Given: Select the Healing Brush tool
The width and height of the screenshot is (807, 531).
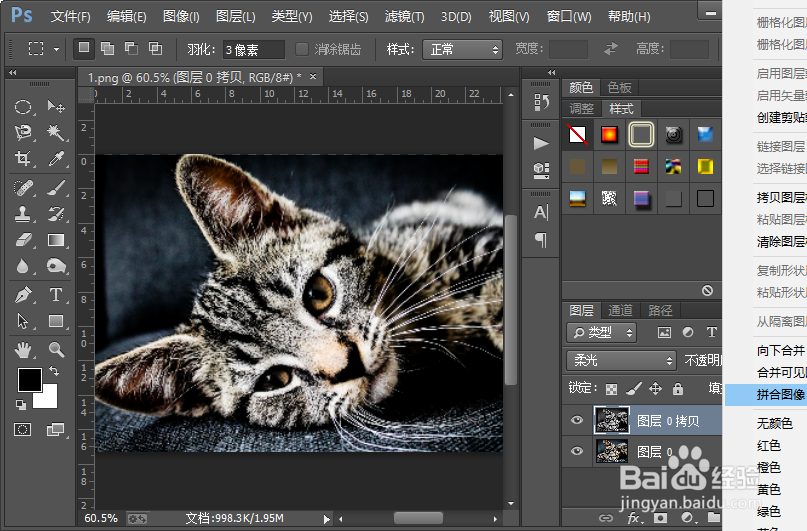Looking at the screenshot, I should (x=23, y=188).
